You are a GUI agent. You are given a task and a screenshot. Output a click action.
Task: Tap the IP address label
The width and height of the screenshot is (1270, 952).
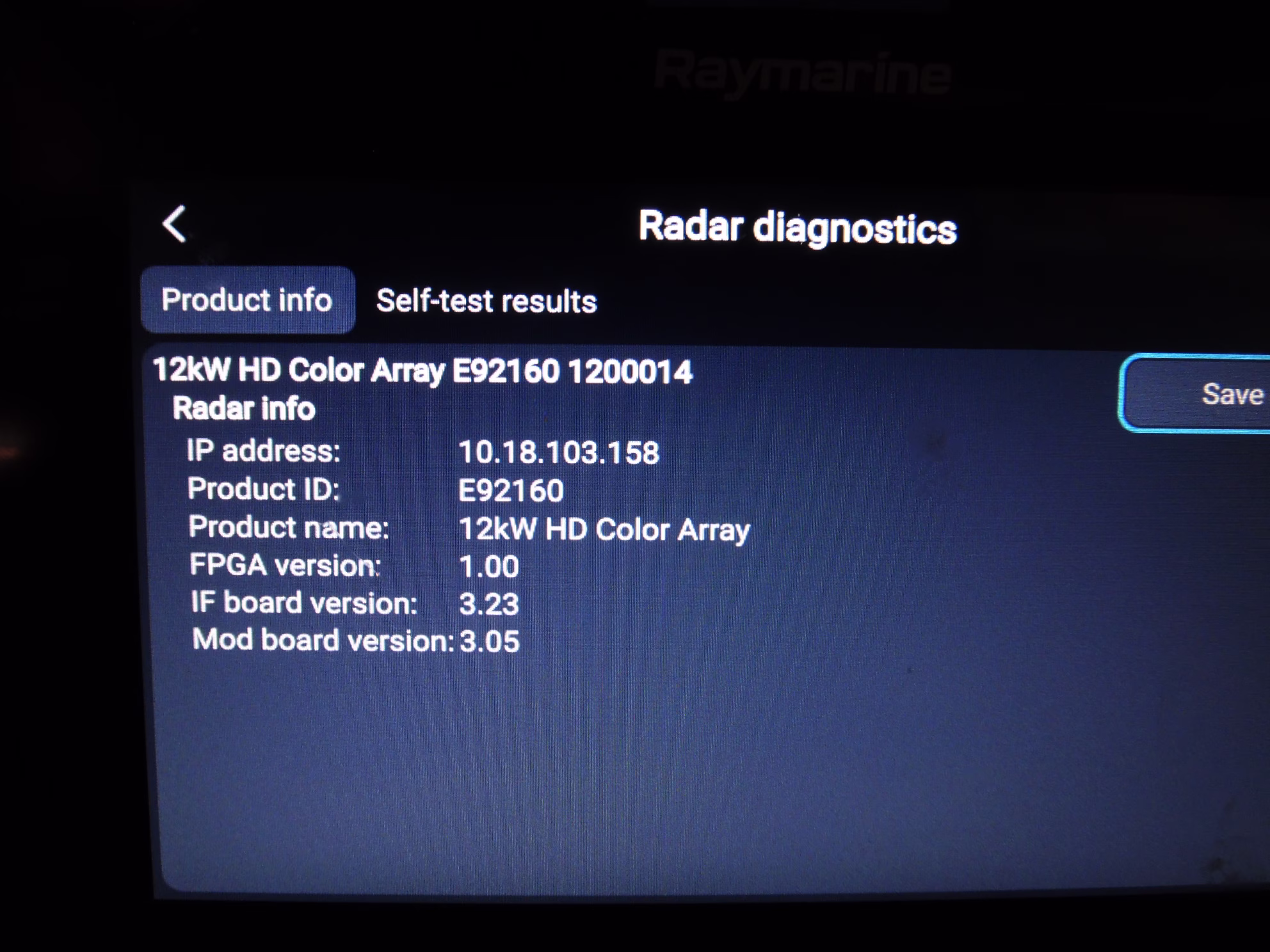pos(264,450)
